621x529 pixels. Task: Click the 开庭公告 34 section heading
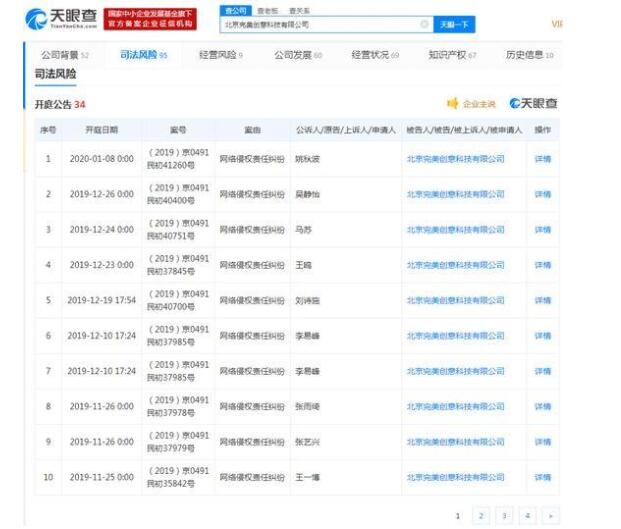[60, 105]
